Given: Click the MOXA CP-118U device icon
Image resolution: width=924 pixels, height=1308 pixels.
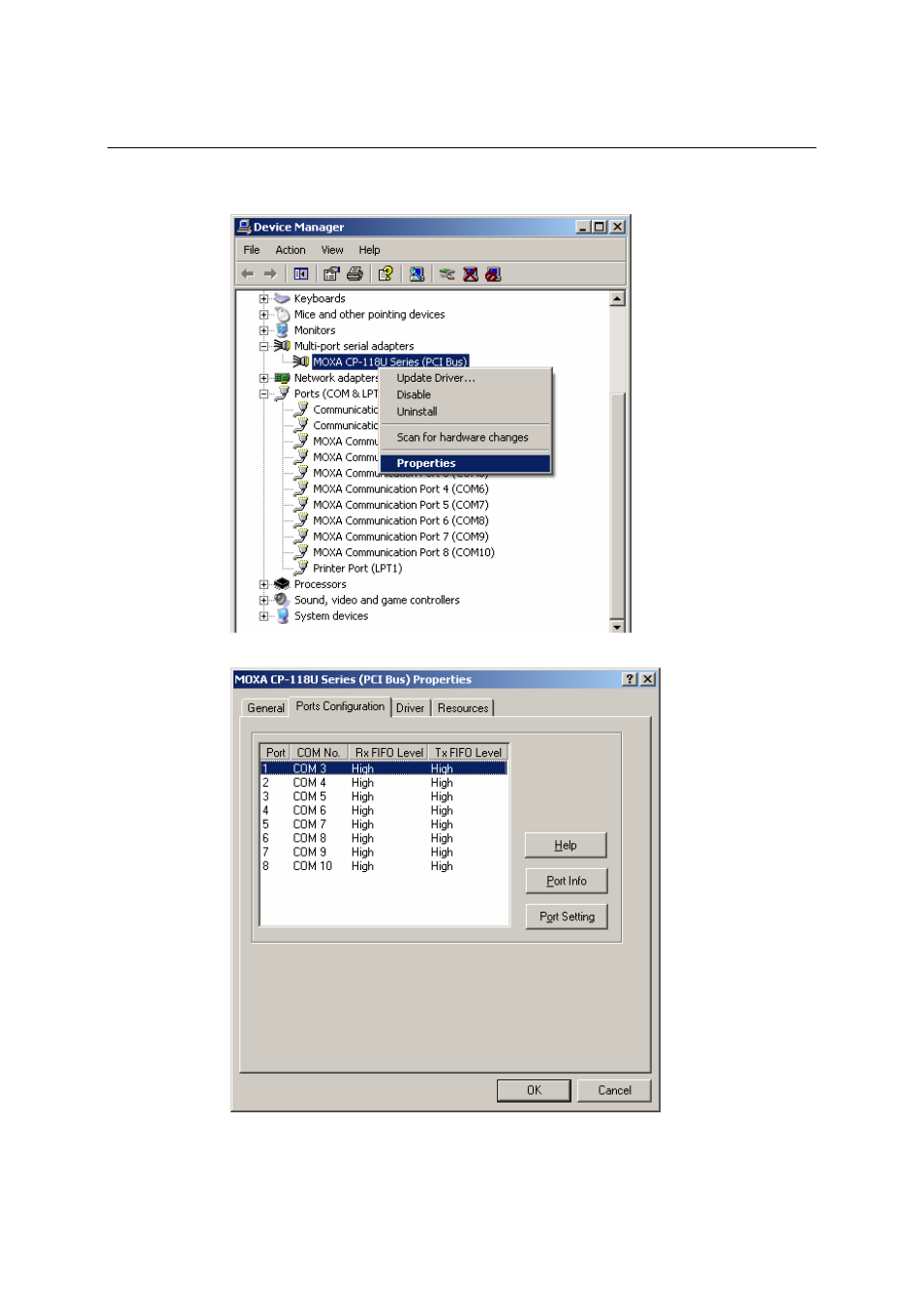Looking at the screenshot, I should pos(301,361).
